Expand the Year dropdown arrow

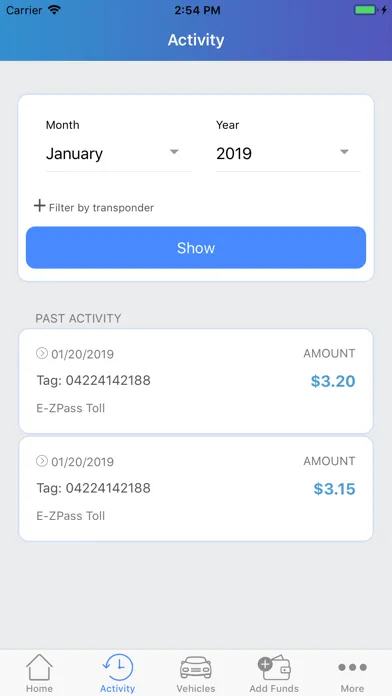[344, 152]
